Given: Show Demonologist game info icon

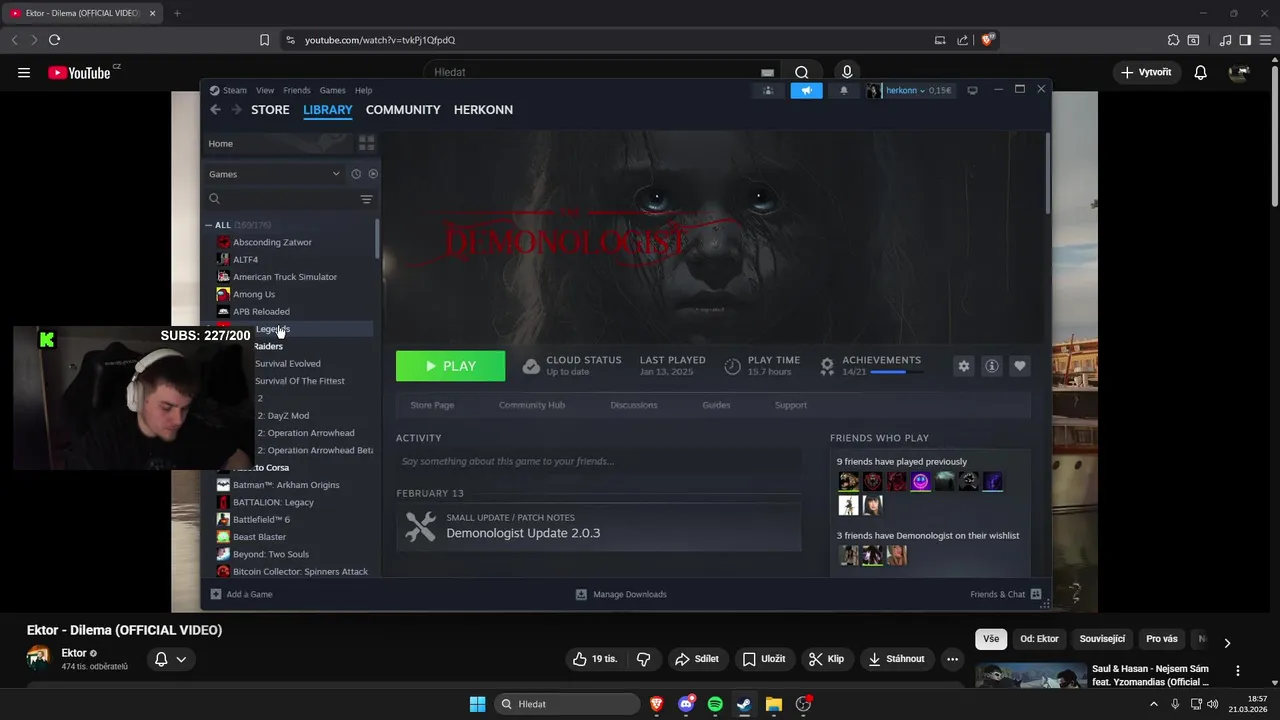Looking at the screenshot, I should (x=992, y=366).
